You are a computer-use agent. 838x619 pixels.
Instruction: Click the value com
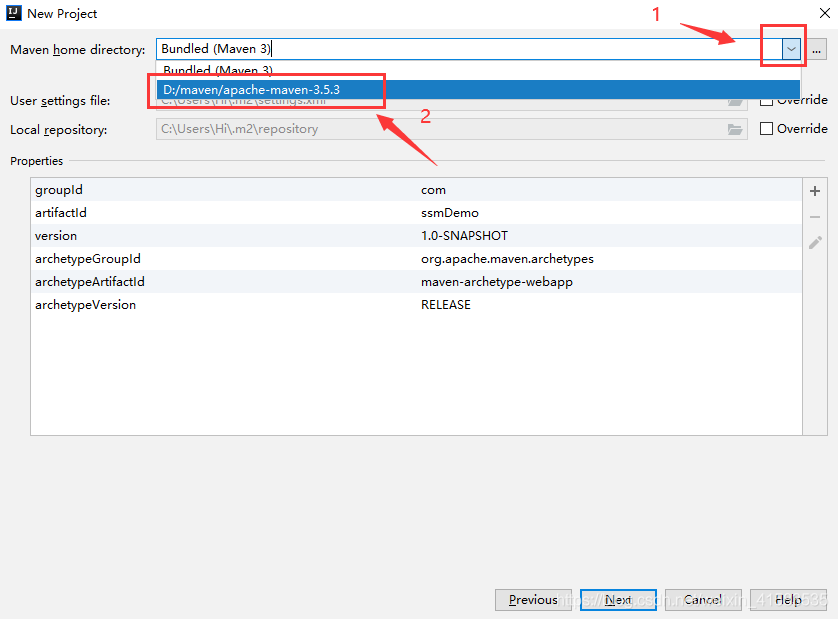pyautogui.click(x=433, y=190)
